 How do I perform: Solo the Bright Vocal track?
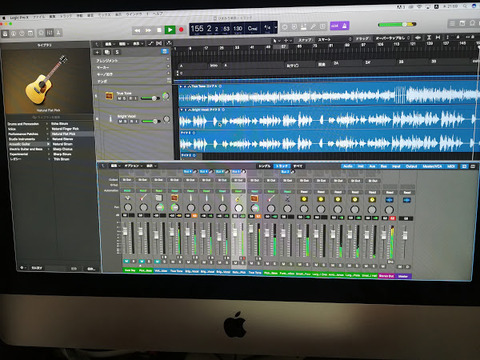(125, 121)
